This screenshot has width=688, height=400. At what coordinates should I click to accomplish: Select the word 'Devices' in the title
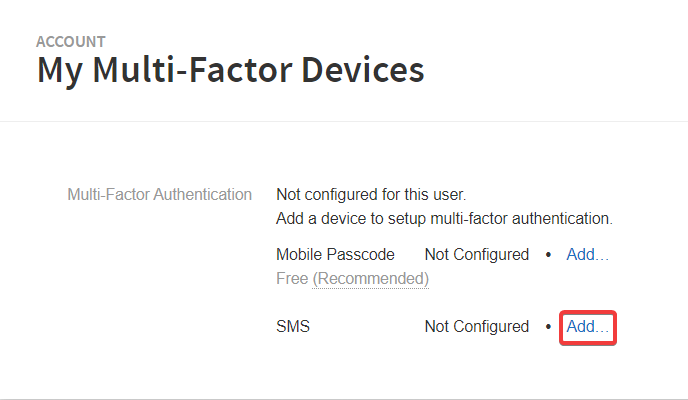pyautogui.click(x=363, y=70)
